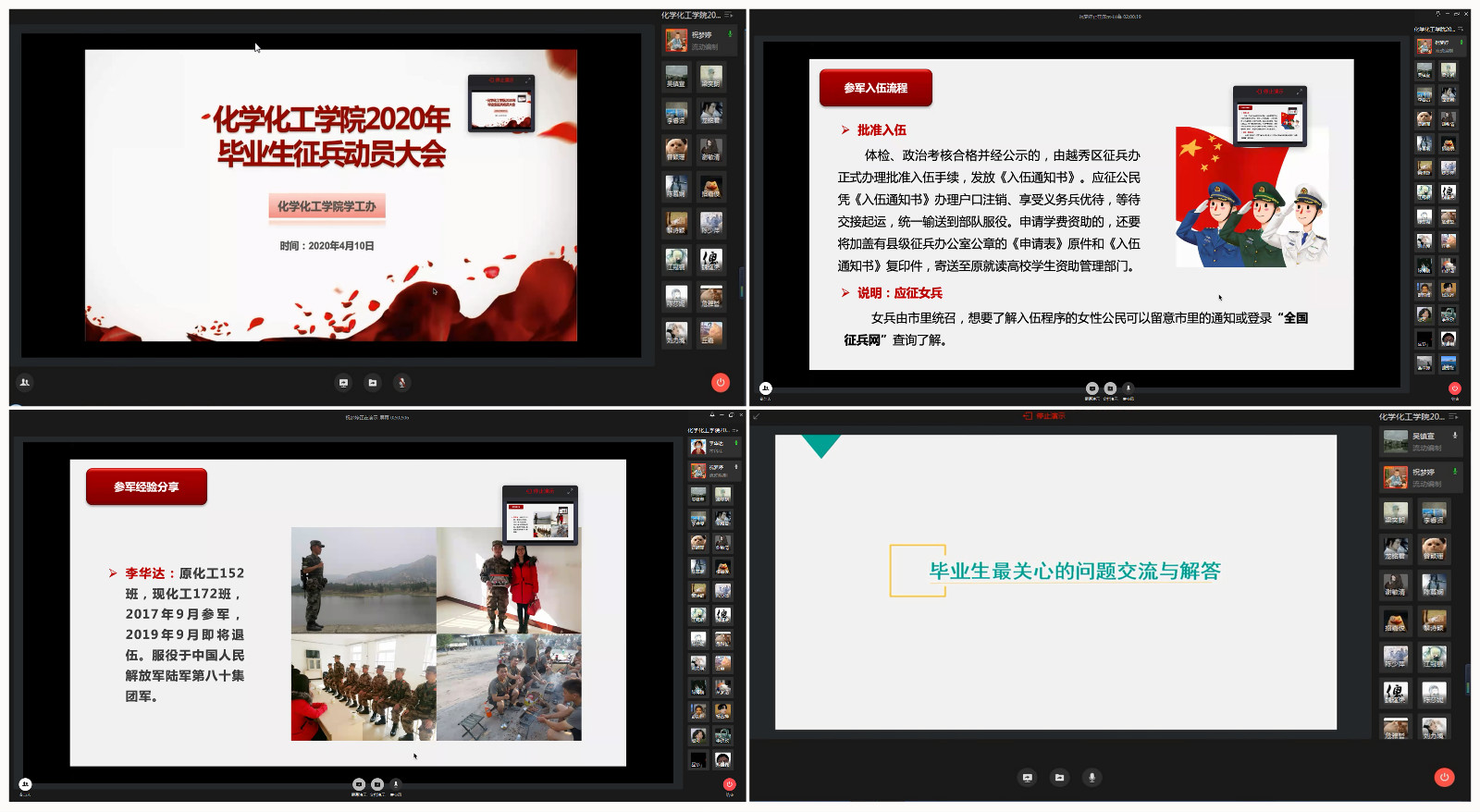The height and width of the screenshot is (812, 1480).
Task: Open file share icon in top-left meeting
Action: click(373, 383)
